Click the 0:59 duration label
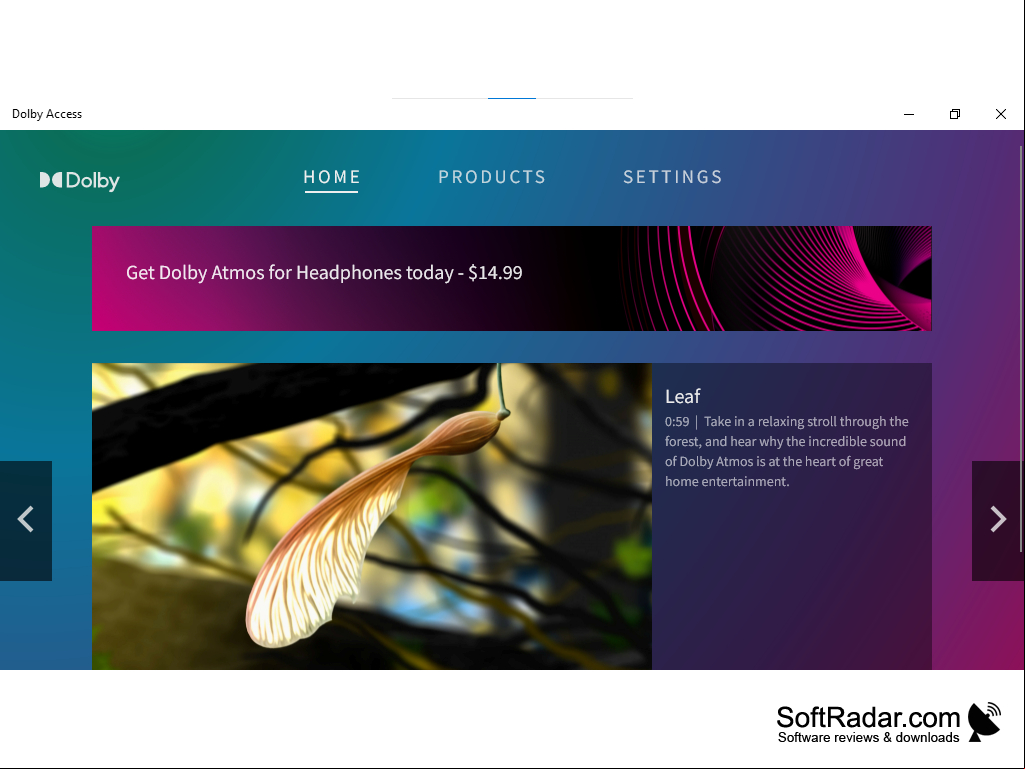The height and width of the screenshot is (769, 1025). pos(677,422)
